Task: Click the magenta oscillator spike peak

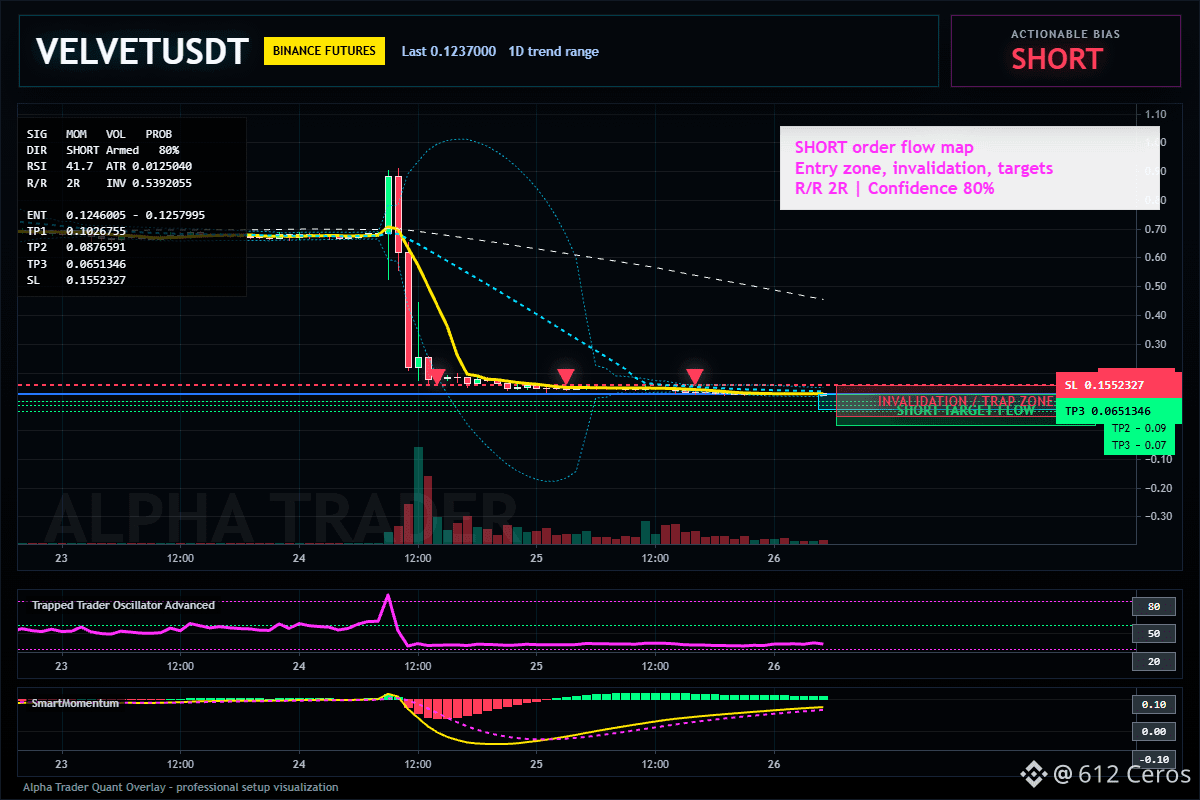Action: 388,597
